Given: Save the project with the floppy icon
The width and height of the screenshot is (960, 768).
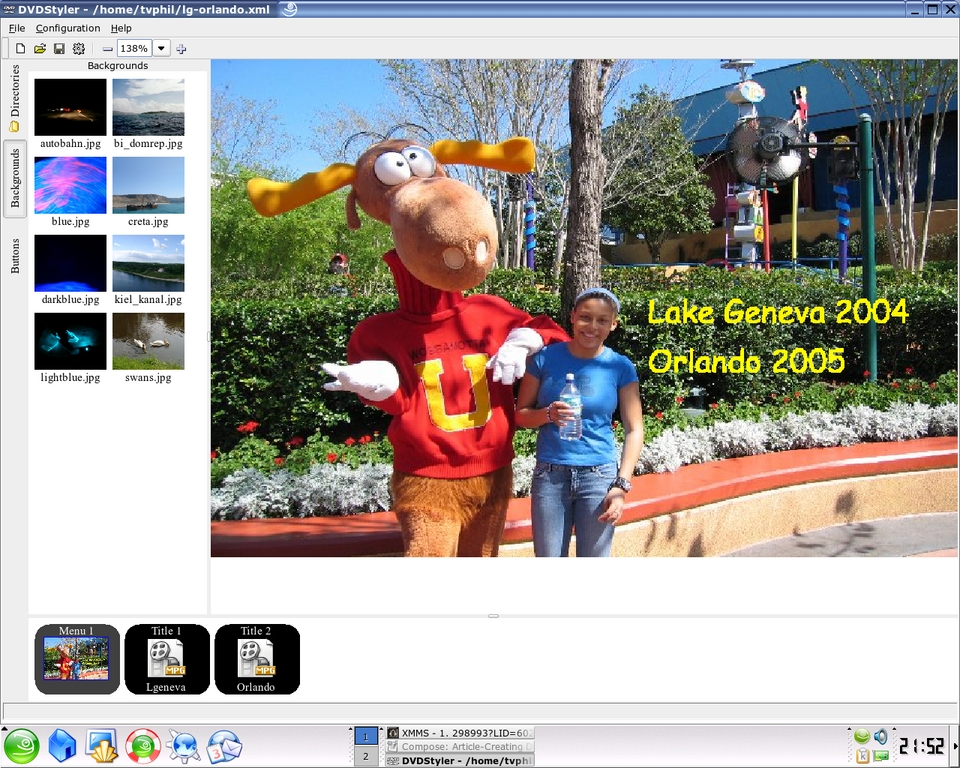Looking at the screenshot, I should pos(59,48).
